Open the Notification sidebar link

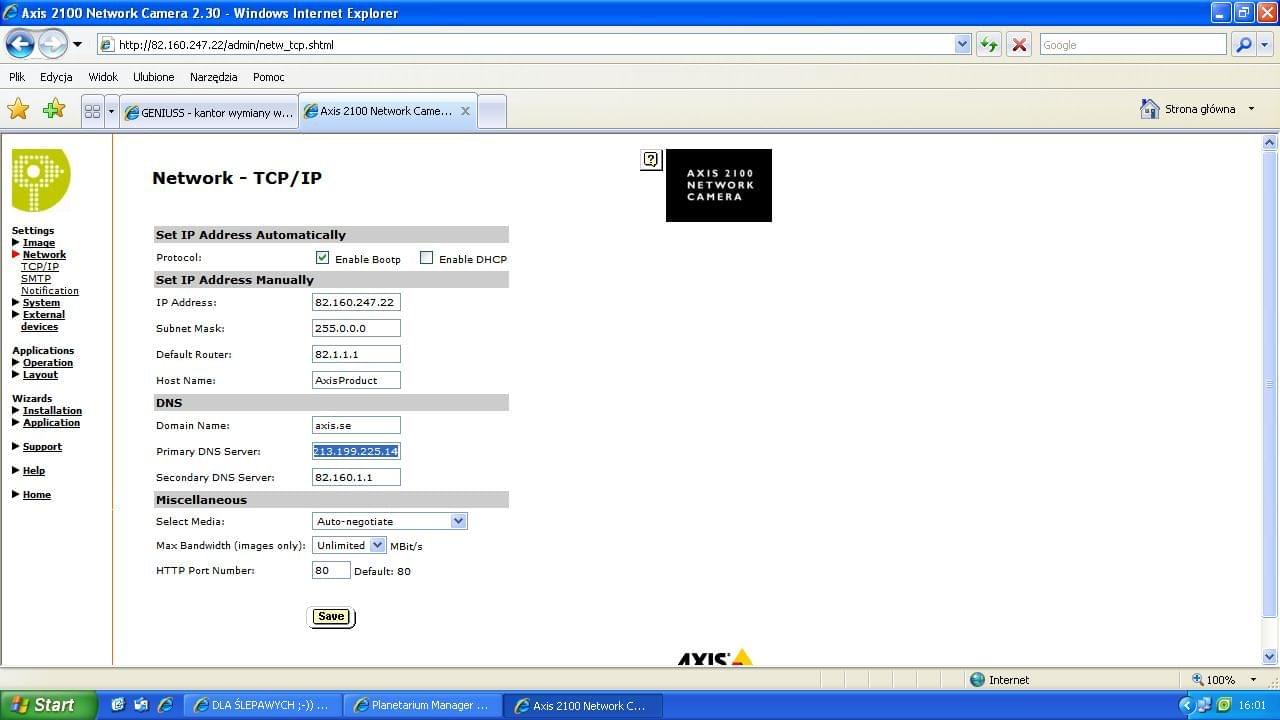tap(50, 291)
